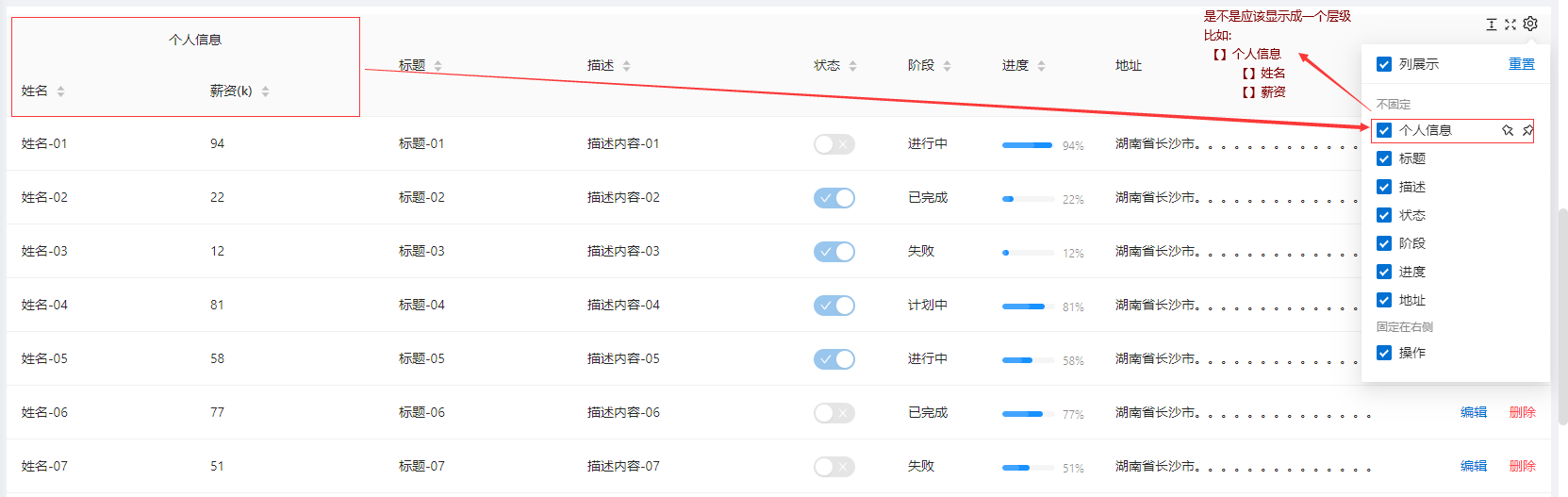Uncheck the 个人信息 column checkbox

click(x=1384, y=130)
